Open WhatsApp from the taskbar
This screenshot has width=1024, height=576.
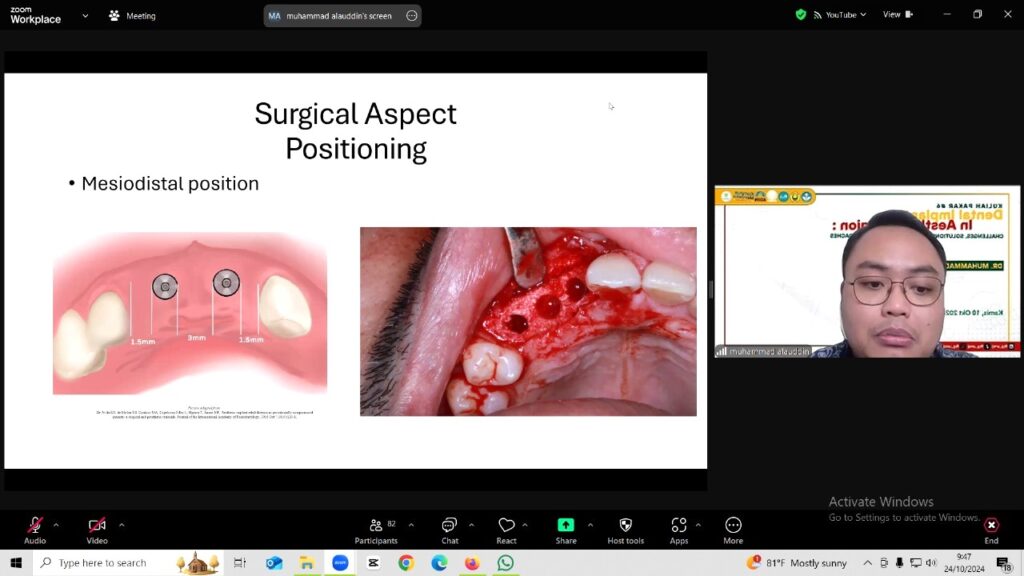pyautogui.click(x=505, y=562)
